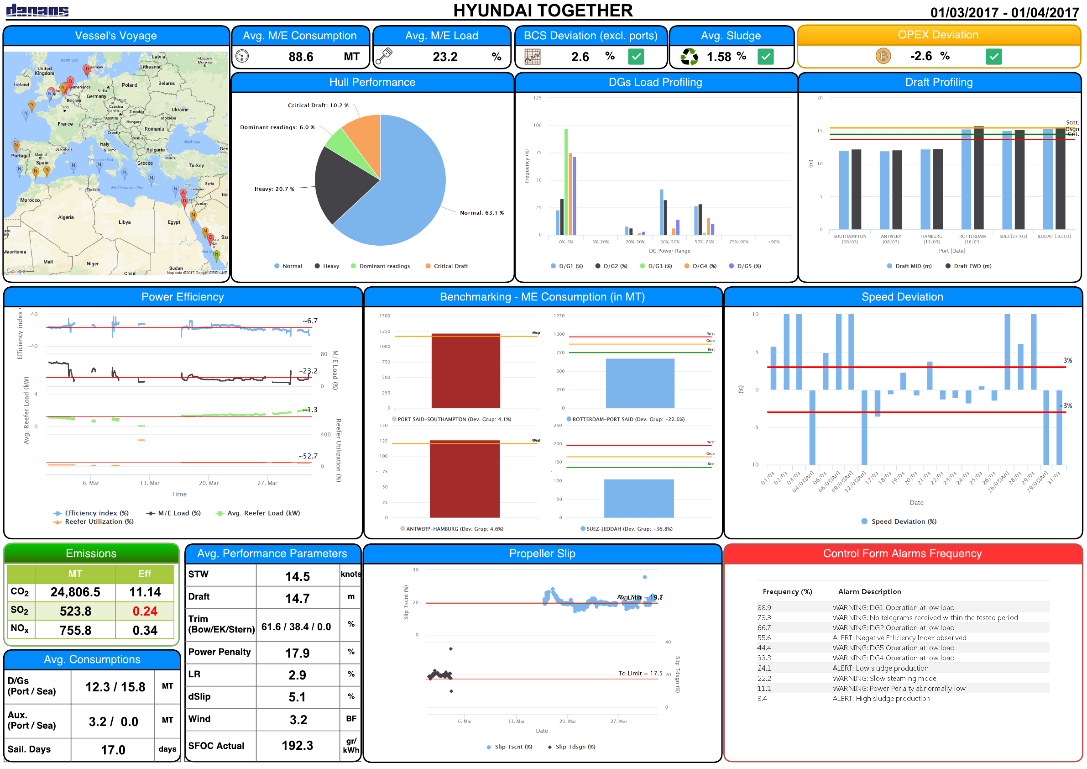The width and height of the screenshot is (1087, 769).
Task: Select the Avg. Performance Parameters header
Action: (272, 553)
